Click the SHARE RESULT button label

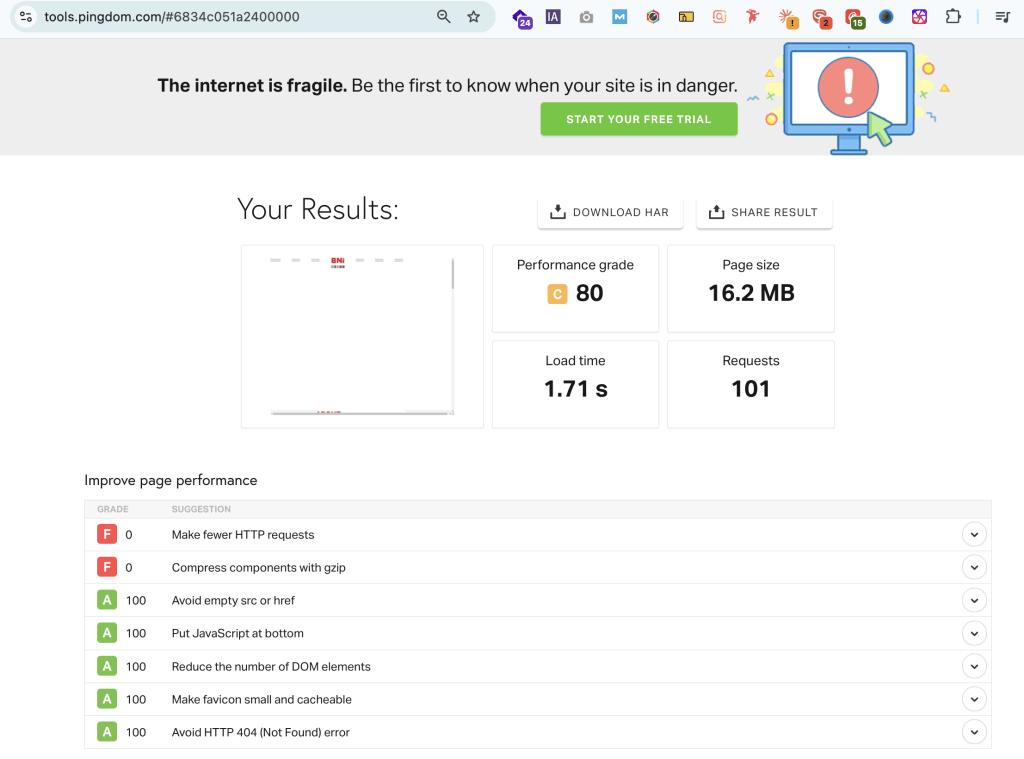(774, 212)
